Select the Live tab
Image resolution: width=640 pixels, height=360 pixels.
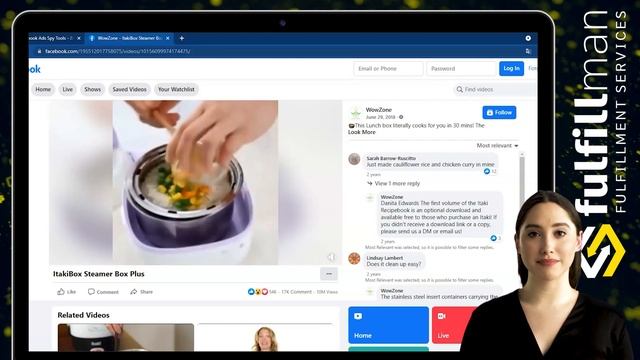tap(67, 89)
